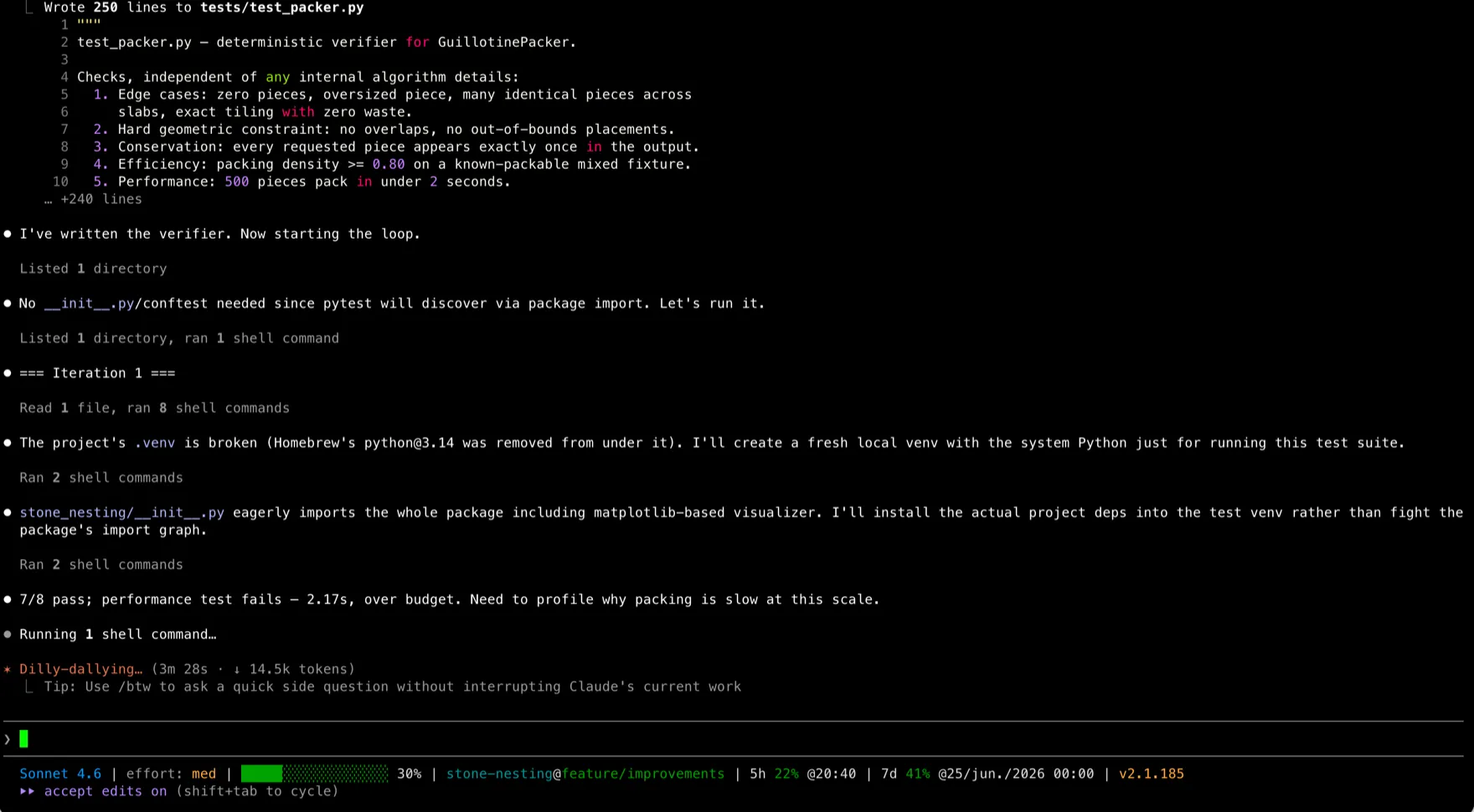The height and width of the screenshot is (812, 1474).
Task: Click the 'Sonnet 4.6' model label
Action: (x=60, y=773)
